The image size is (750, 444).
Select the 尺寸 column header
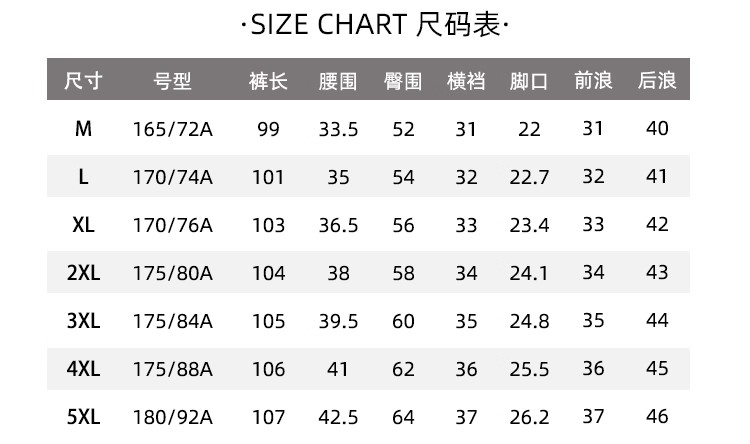pos(83,81)
